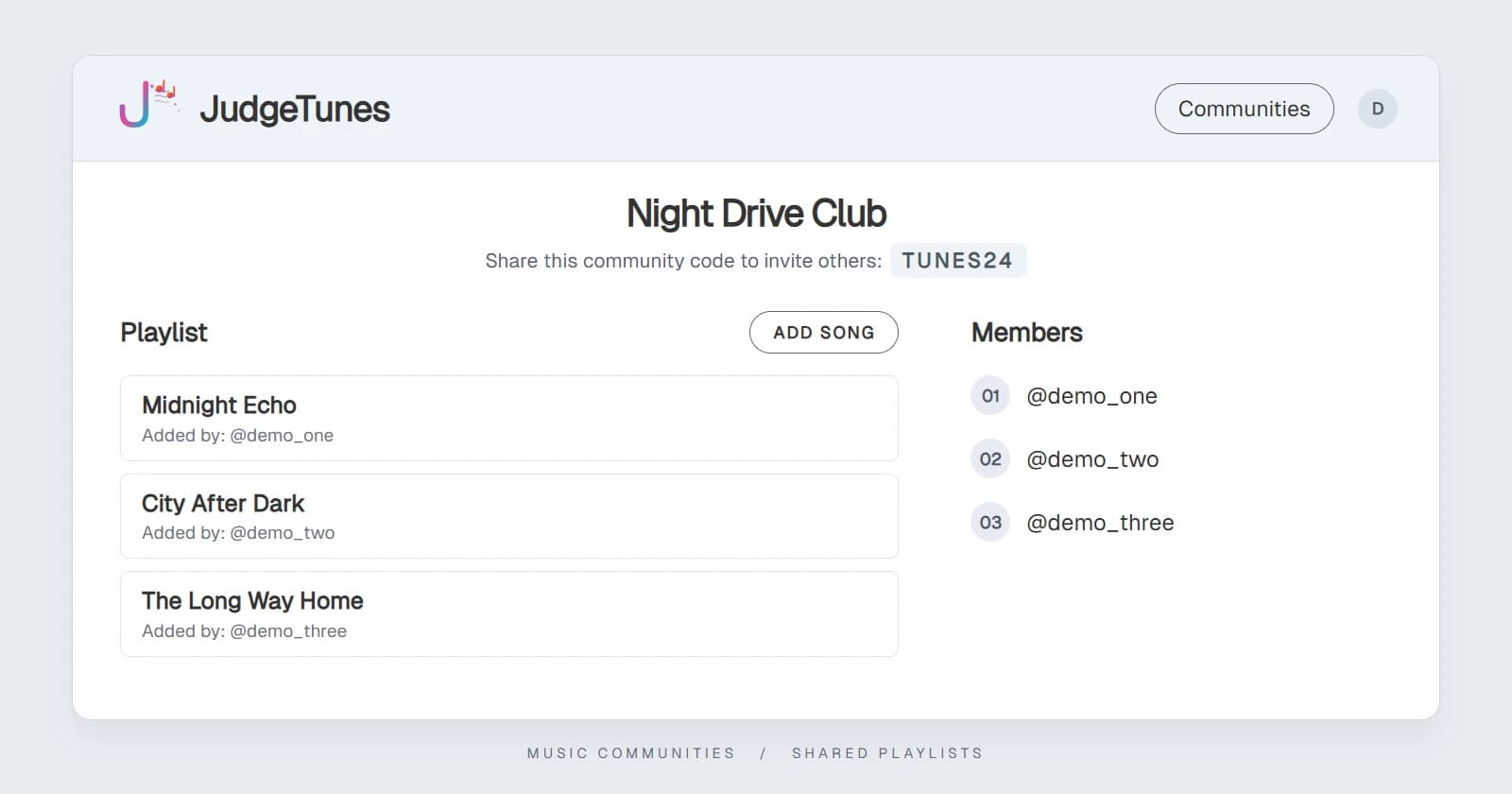
Task: Select member @demo_three in Members list
Action: tap(1100, 523)
